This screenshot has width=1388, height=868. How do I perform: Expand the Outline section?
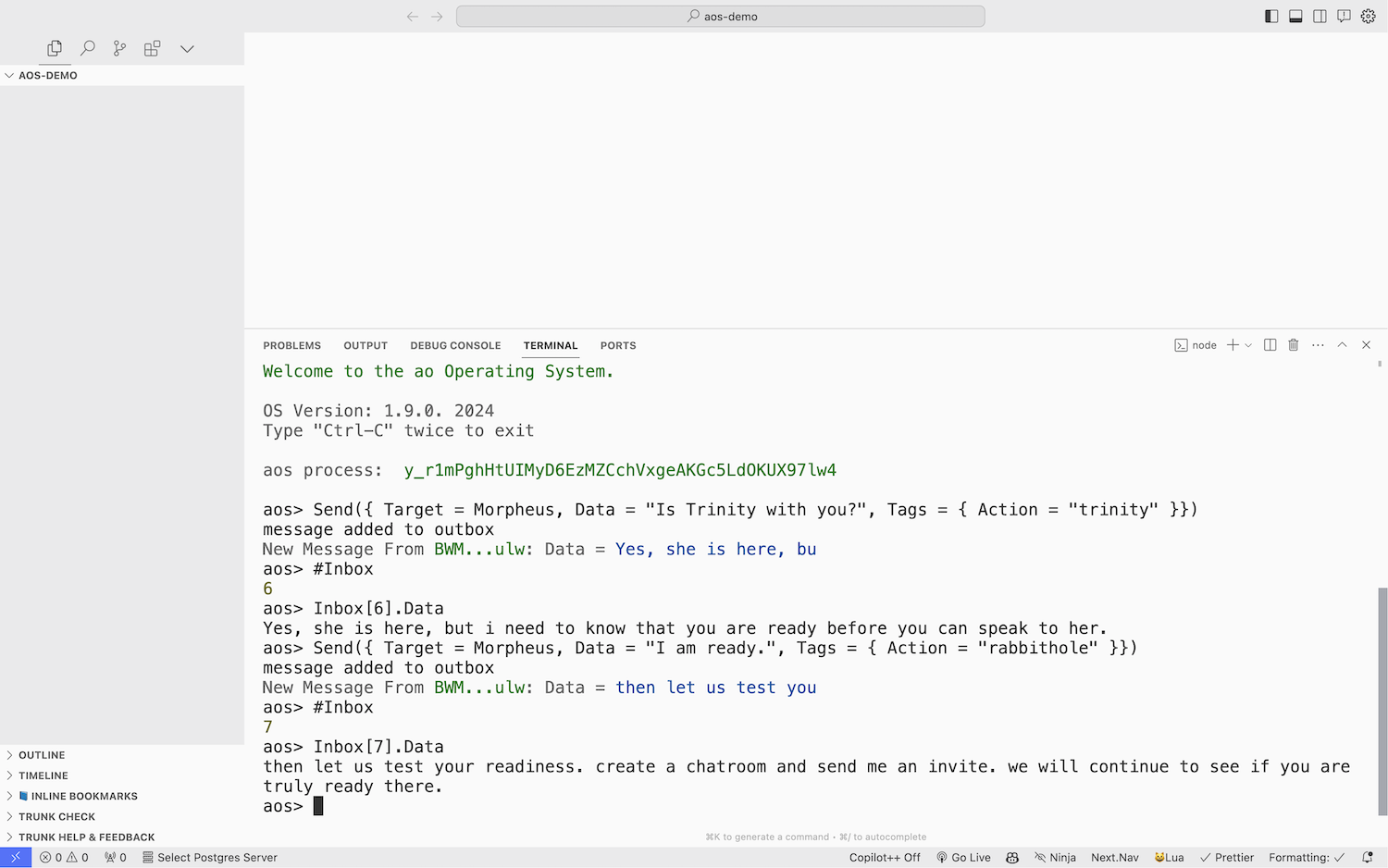(42, 755)
